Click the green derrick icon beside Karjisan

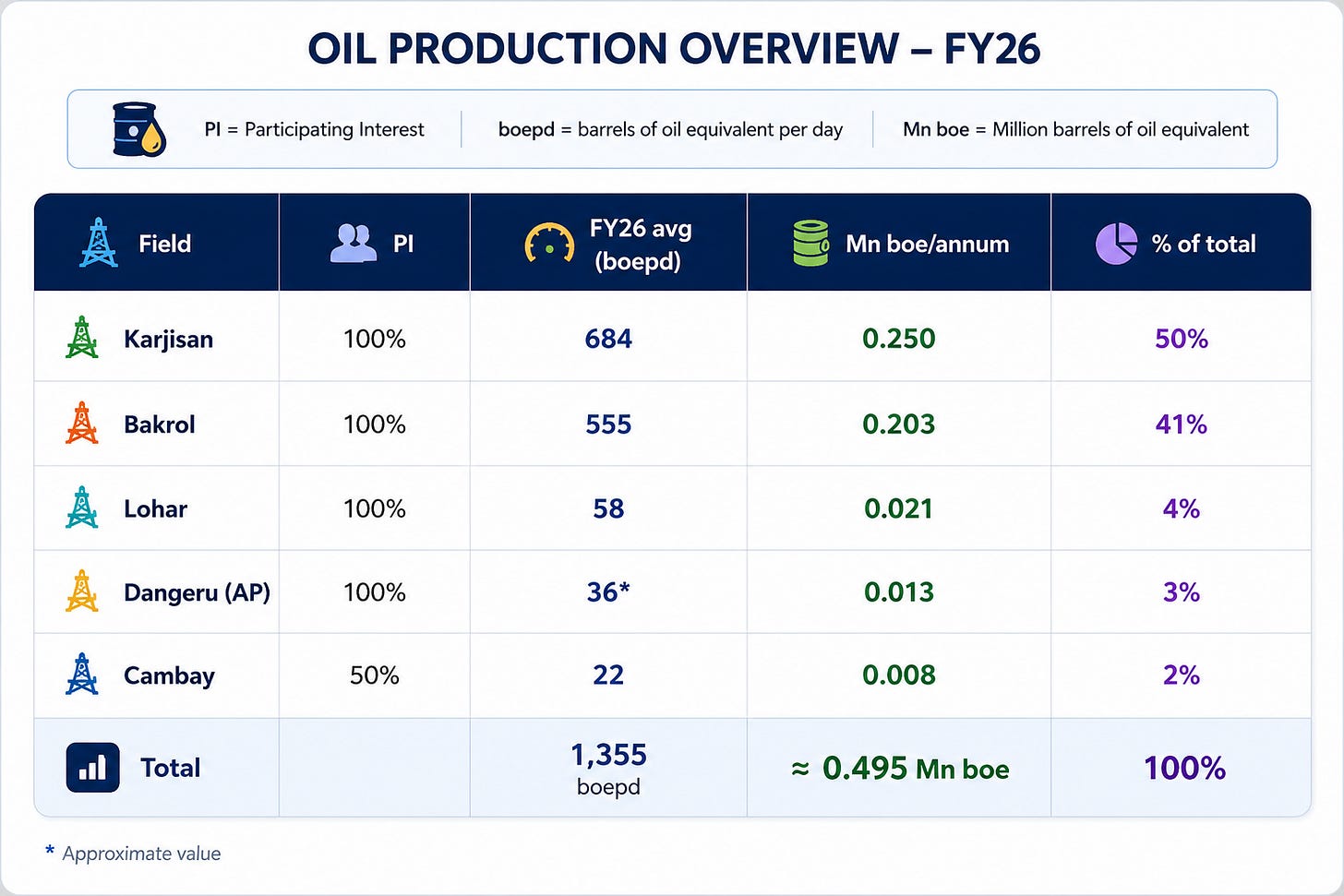point(82,338)
